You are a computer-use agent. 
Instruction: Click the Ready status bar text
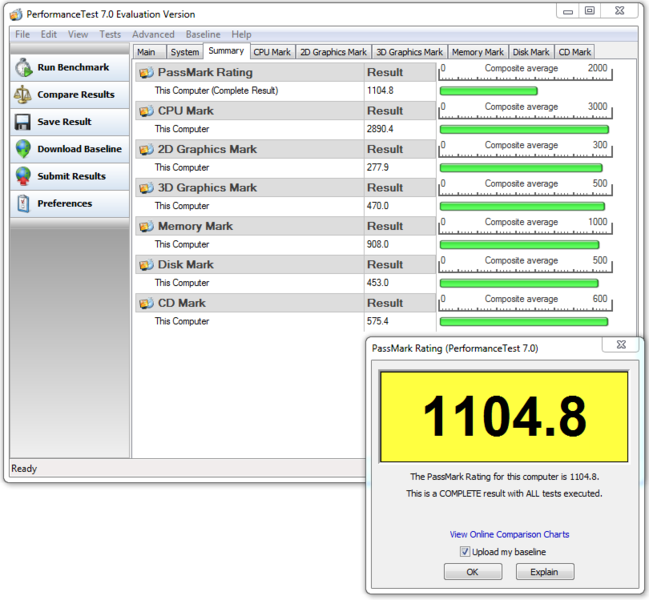[24, 469]
